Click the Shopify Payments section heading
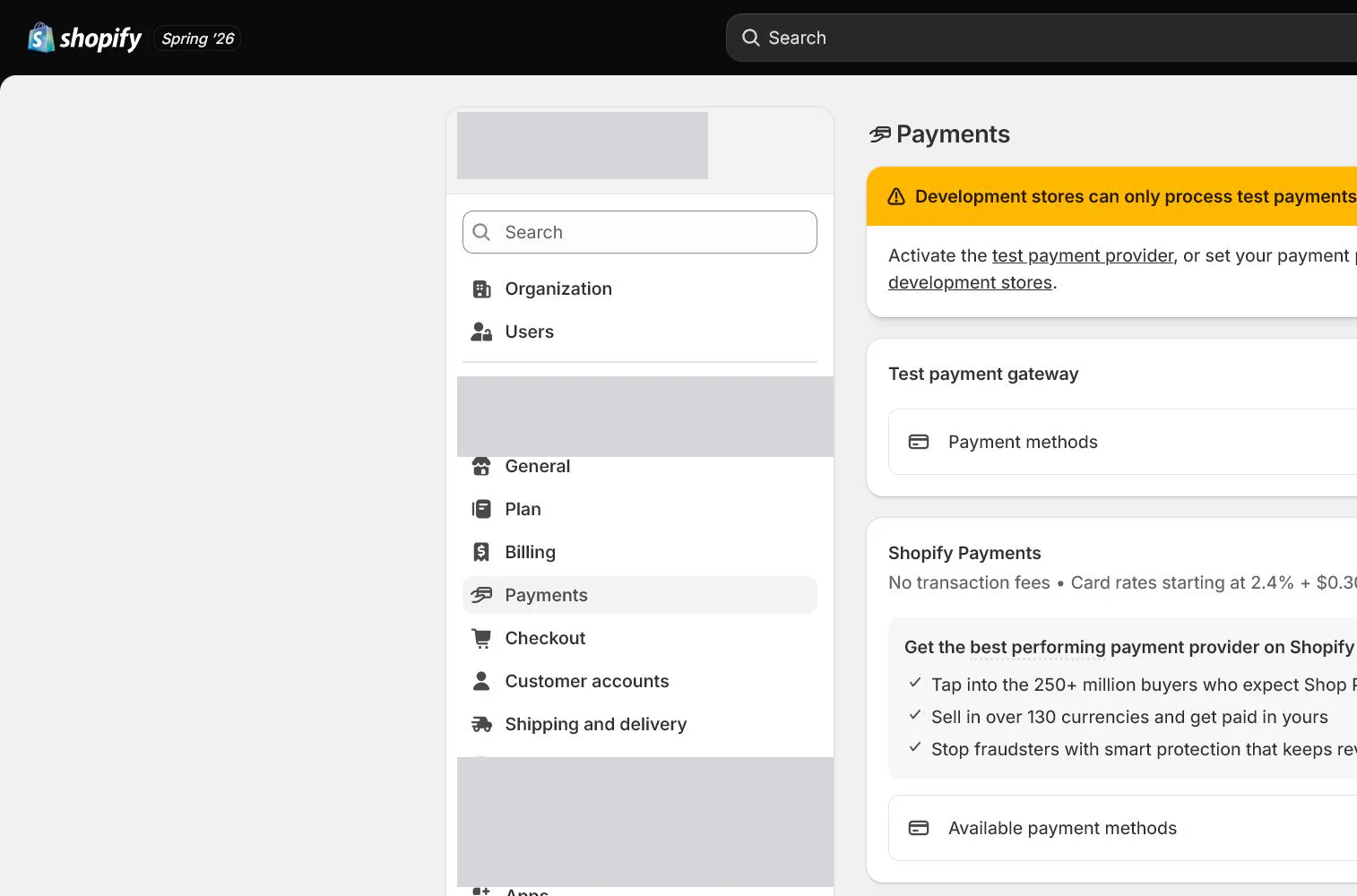Screen dimensions: 1357x896 [964, 553]
